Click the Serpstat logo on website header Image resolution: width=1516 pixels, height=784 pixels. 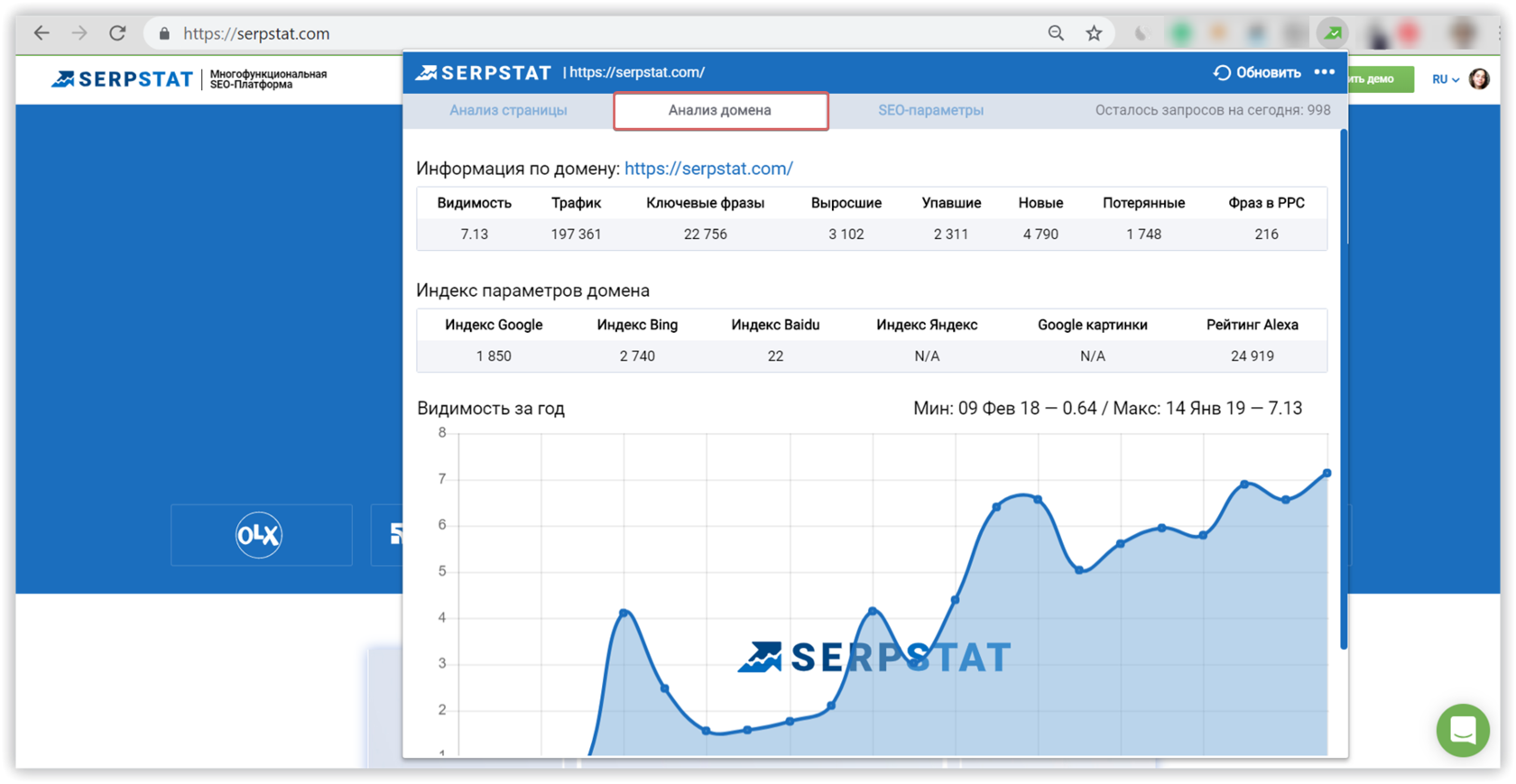coord(122,79)
